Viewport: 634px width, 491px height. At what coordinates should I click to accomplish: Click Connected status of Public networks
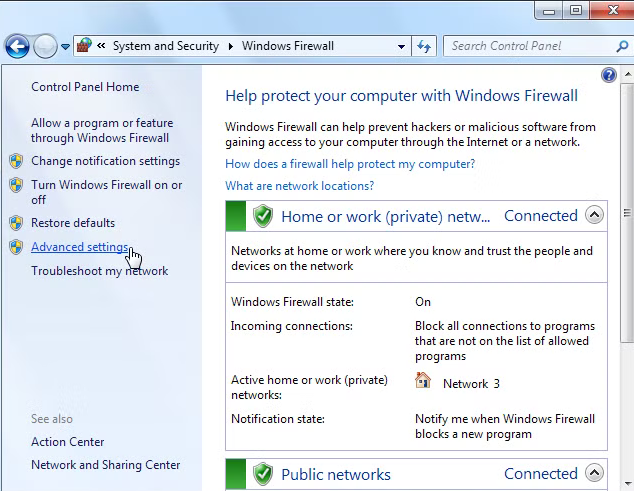point(541,474)
